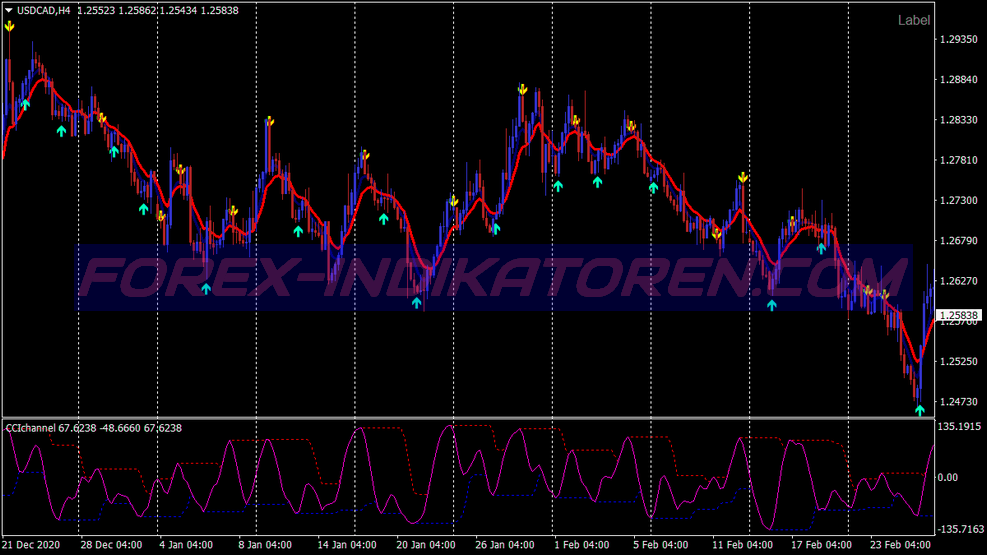
Task: Click the 4 Jan 04:00 time label
Action: [186, 545]
